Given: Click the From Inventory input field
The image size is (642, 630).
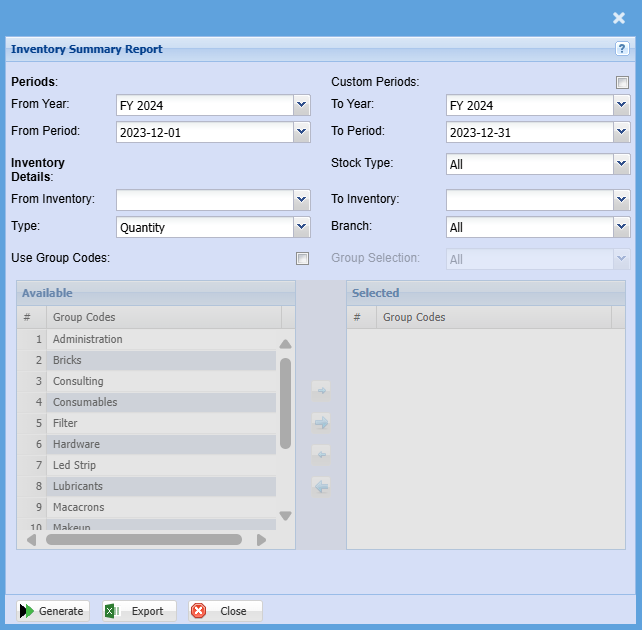Looking at the screenshot, I should 205,200.
